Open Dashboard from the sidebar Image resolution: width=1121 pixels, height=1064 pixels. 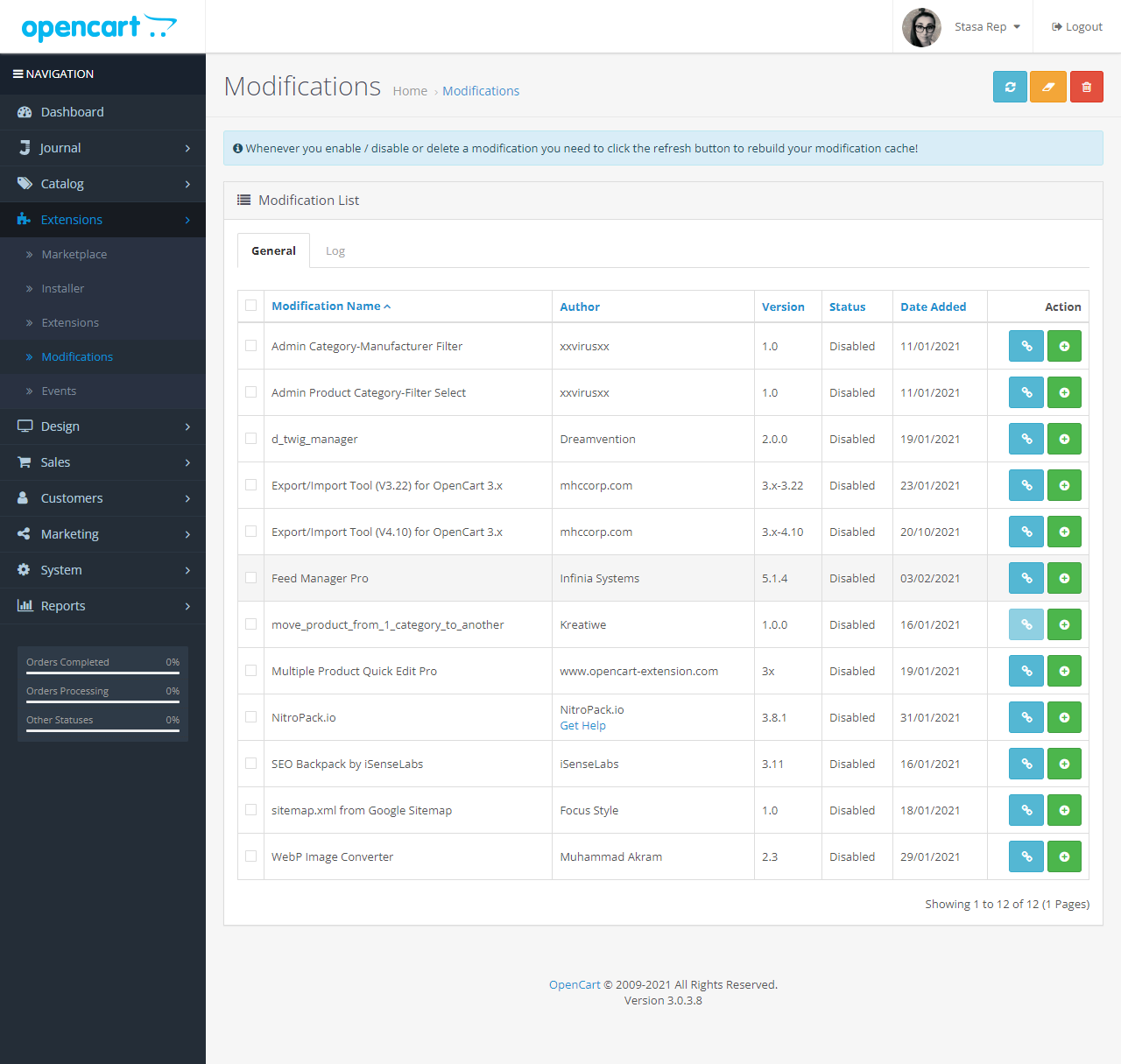pos(102,112)
